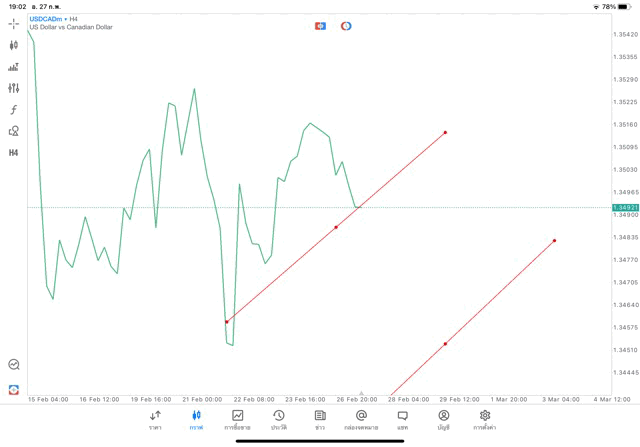
Task: Tap the magnifier check icon at bottom-left
Action: click(14, 365)
